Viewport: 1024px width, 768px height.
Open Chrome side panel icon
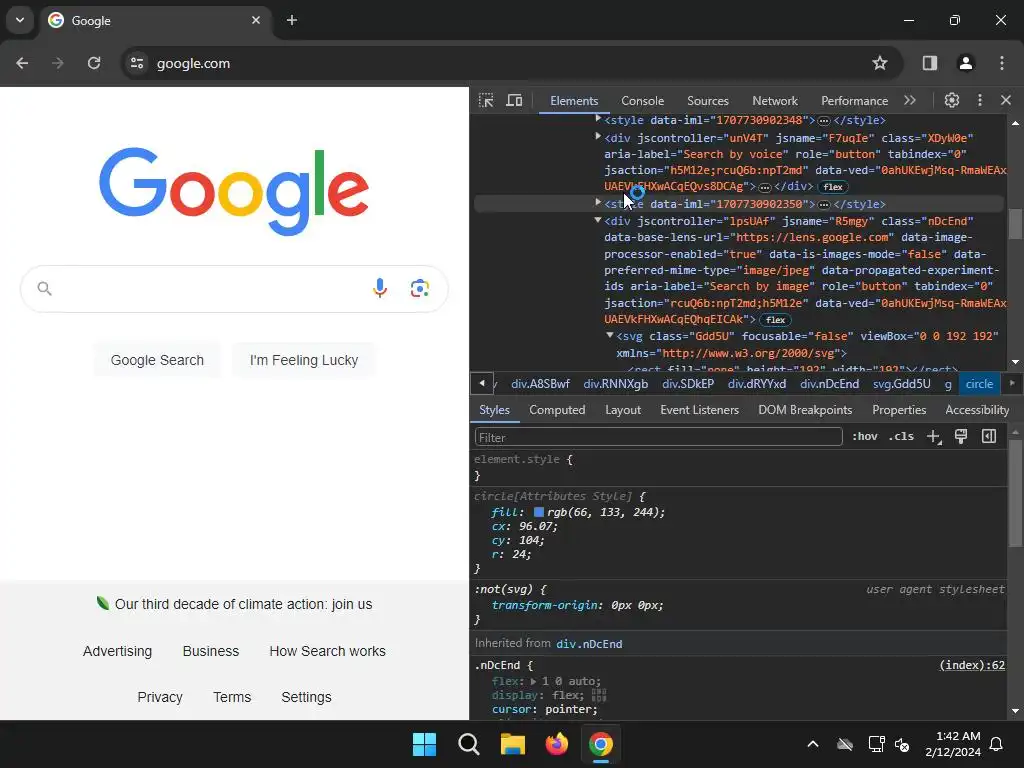[930, 63]
